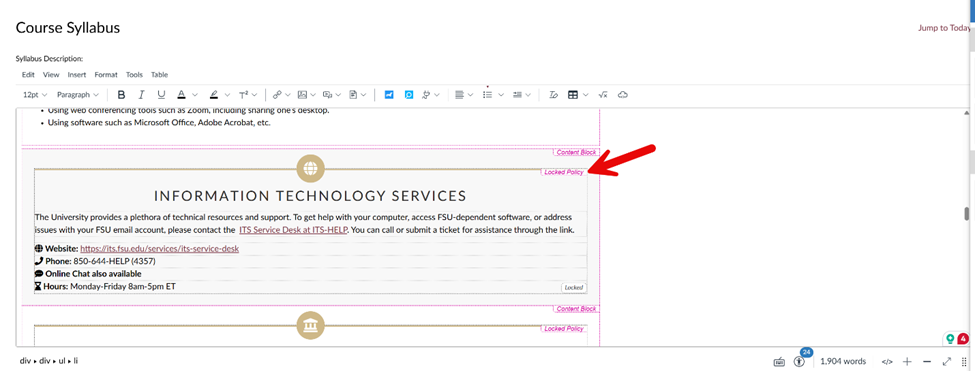
Task: Clear formatting with the Tx icon
Action: [553, 95]
